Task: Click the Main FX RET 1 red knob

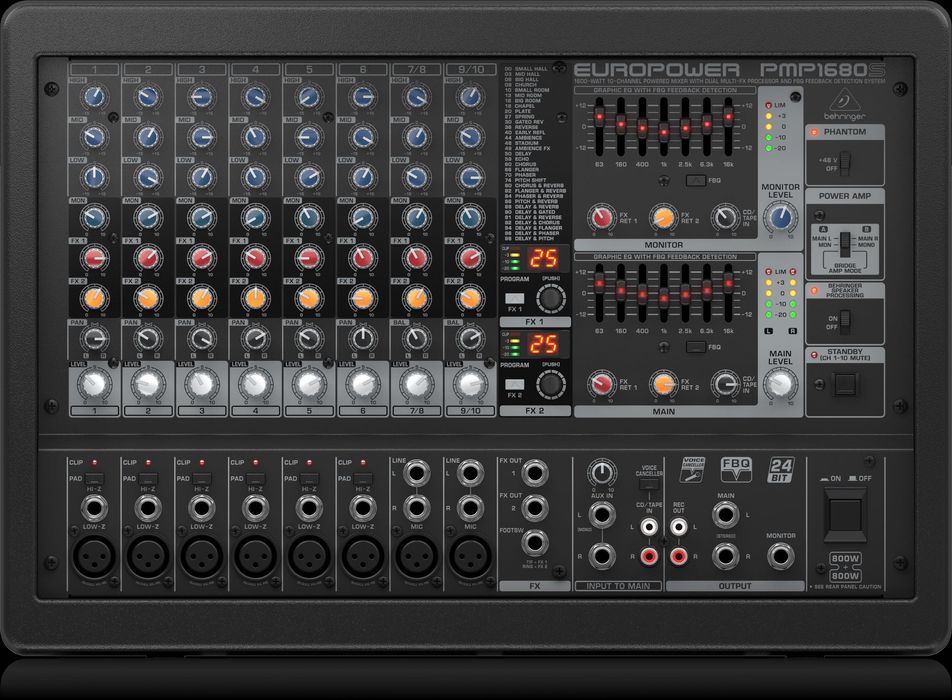Action: pos(602,384)
